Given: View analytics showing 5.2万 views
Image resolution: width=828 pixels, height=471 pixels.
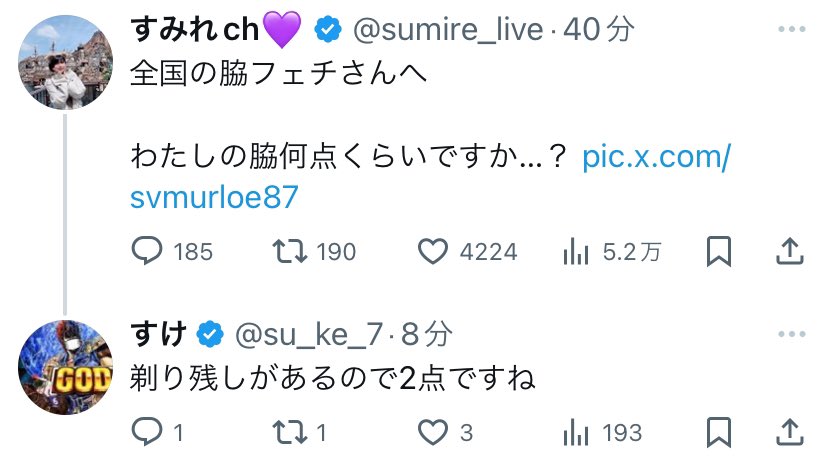Looking at the screenshot, I should point(576,252).
